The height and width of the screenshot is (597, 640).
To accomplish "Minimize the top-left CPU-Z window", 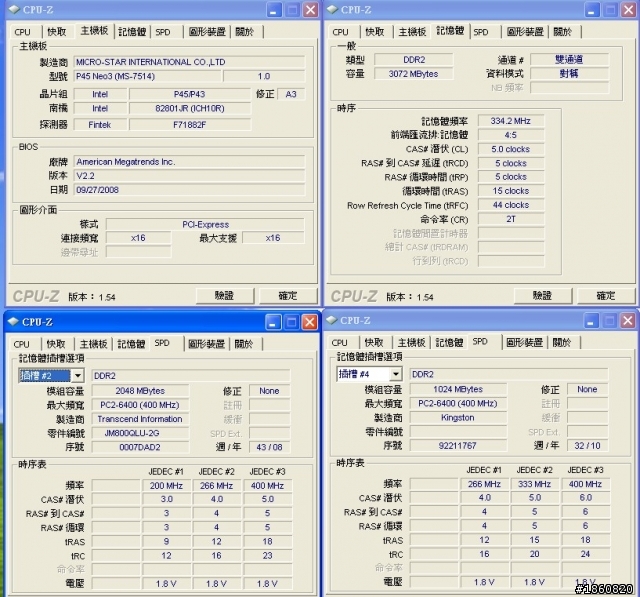I will [x=274, y=10].
